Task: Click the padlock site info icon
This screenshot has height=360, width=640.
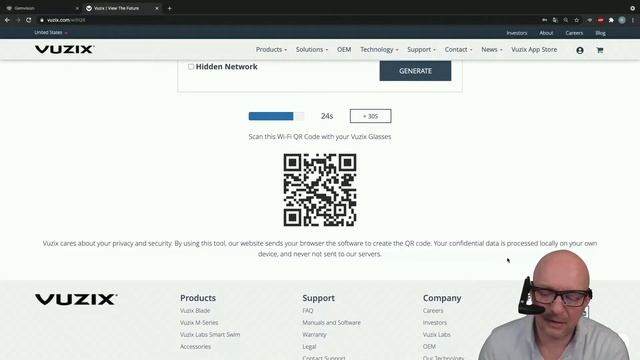Action: pyautogui.click(x=42, y=20)
